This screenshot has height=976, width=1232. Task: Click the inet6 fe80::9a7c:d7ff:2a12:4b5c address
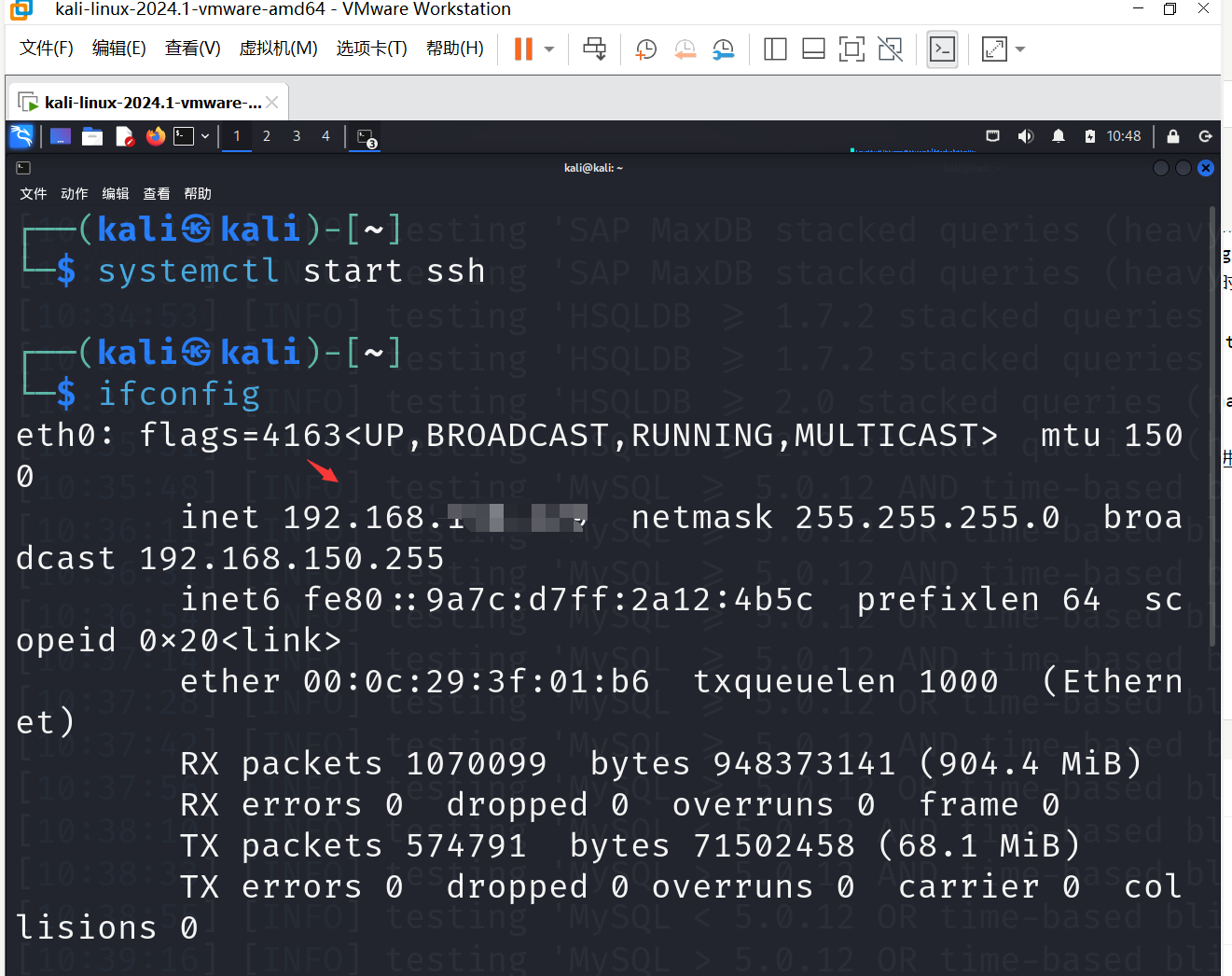tap(558, 599)
